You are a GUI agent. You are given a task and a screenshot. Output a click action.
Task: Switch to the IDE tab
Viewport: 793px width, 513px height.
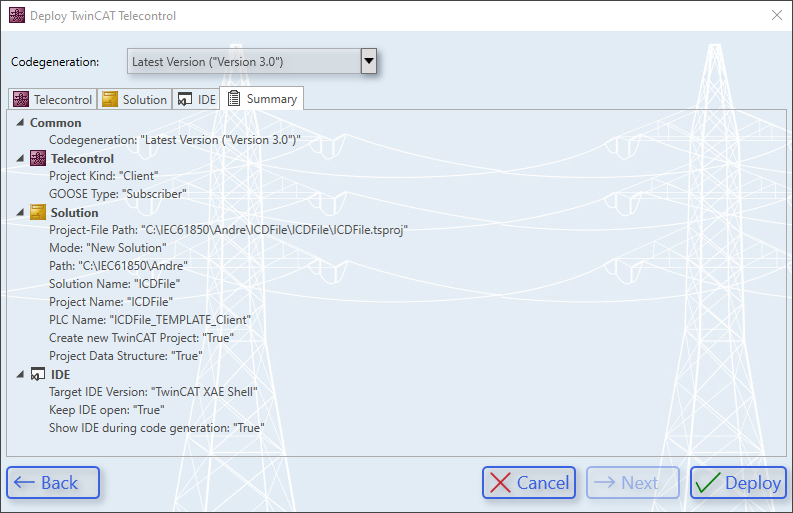pyautogui.click(x=196, y=99)
